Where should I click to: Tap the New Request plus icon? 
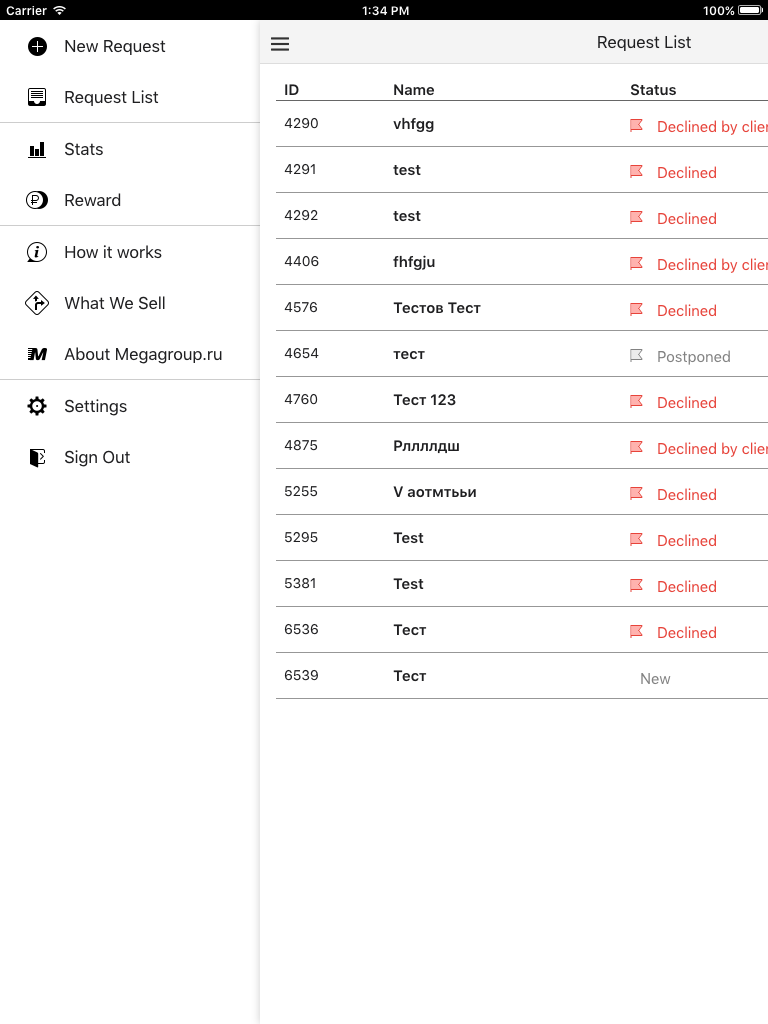[37, 46]
